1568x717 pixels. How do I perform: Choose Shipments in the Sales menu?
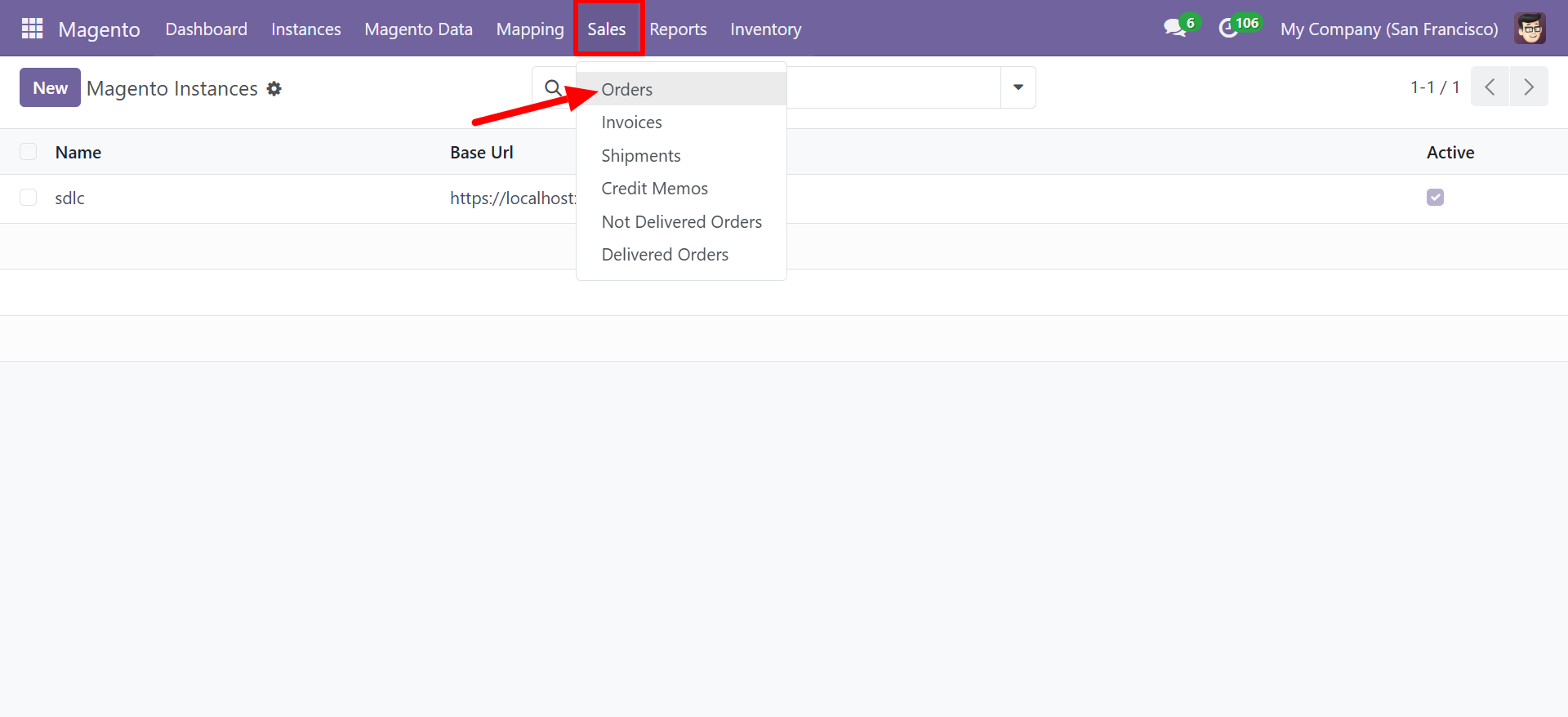pos(681,155)
